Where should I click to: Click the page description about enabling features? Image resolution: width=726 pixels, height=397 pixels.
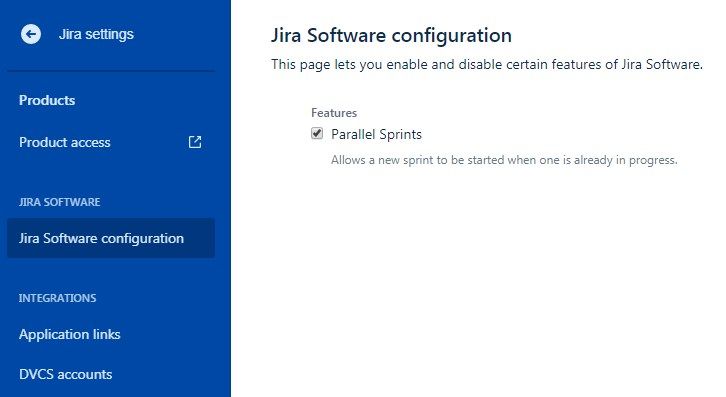(487, 64)
